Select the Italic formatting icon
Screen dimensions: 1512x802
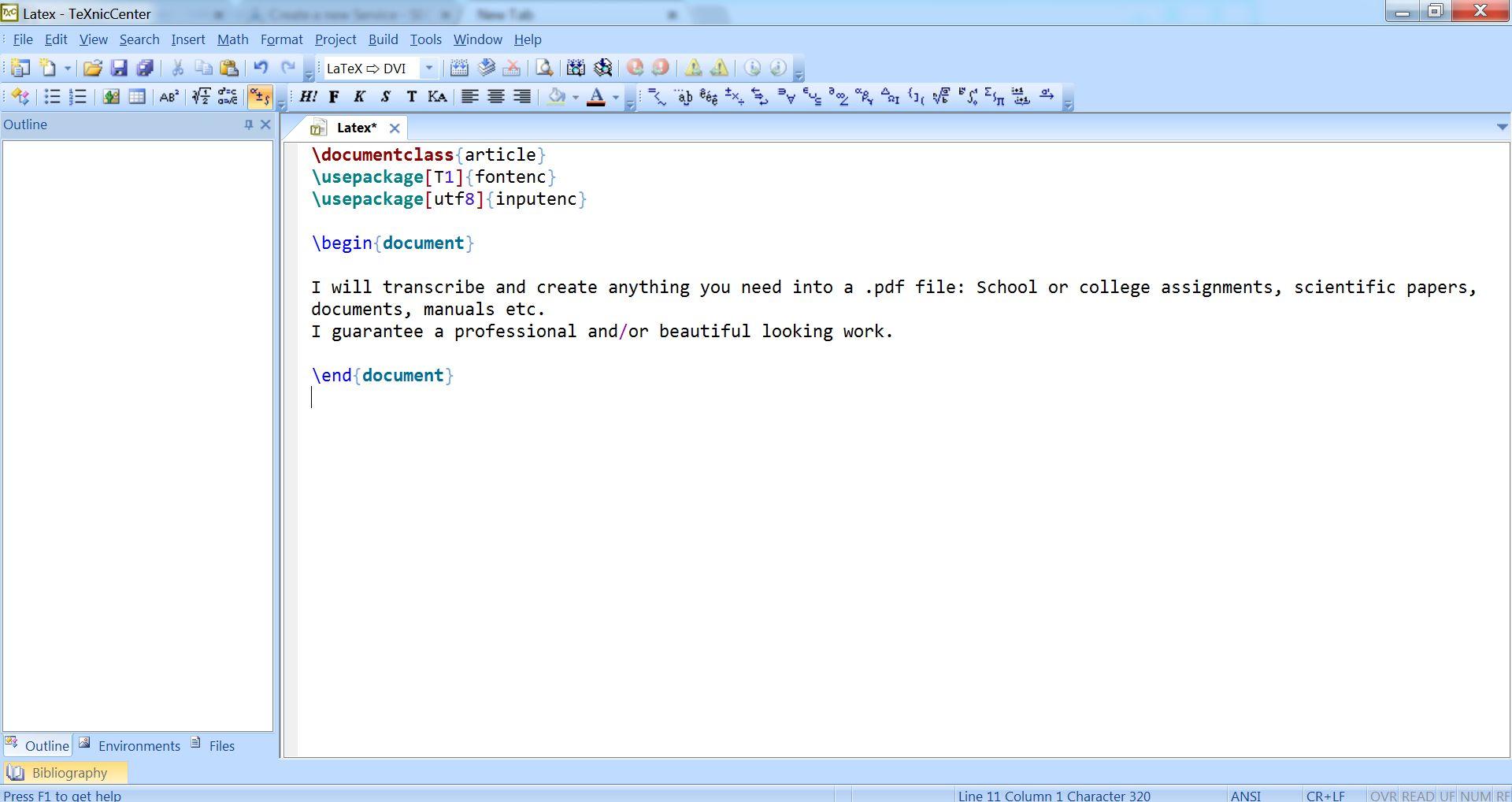point(359,96)
